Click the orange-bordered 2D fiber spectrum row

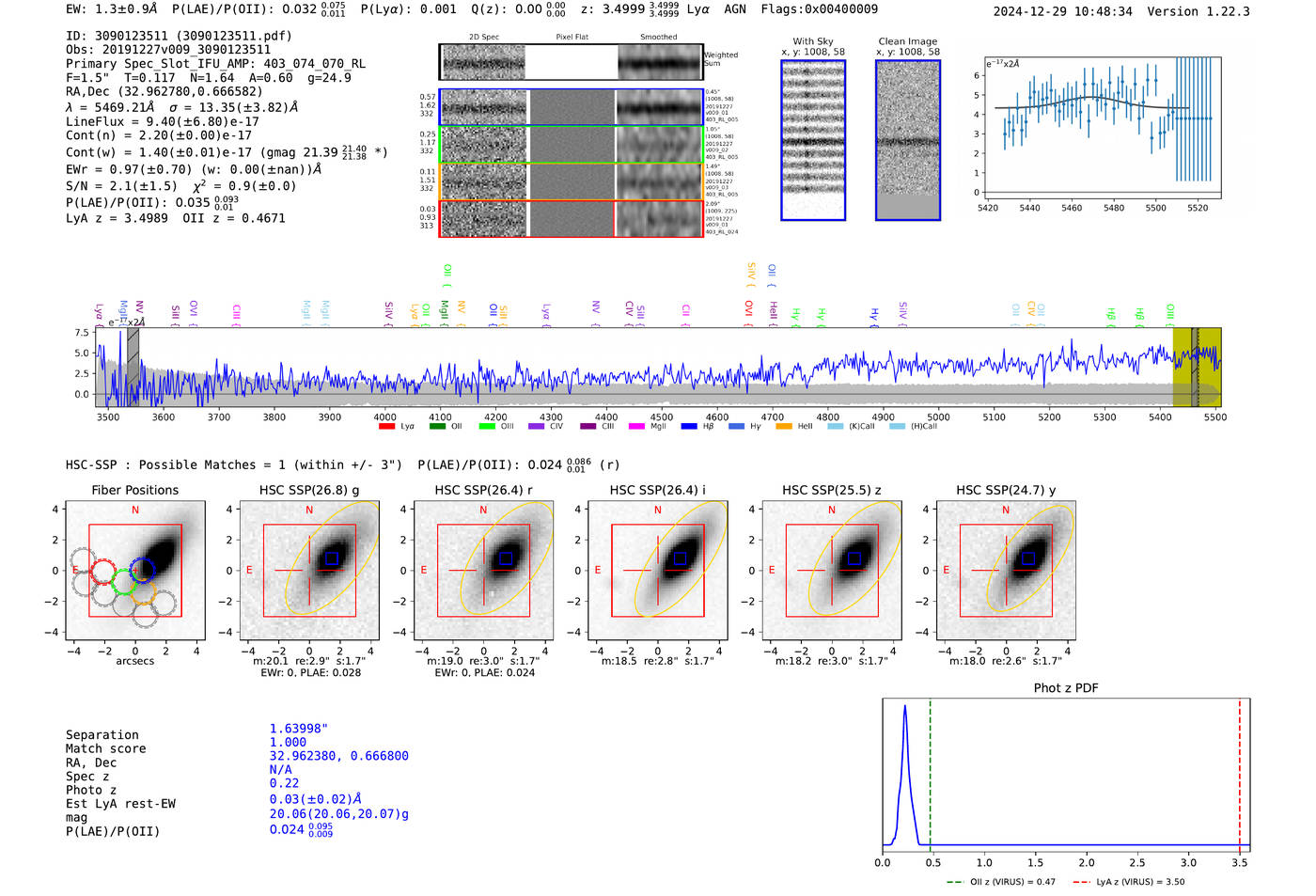click(x=571, y=181)
